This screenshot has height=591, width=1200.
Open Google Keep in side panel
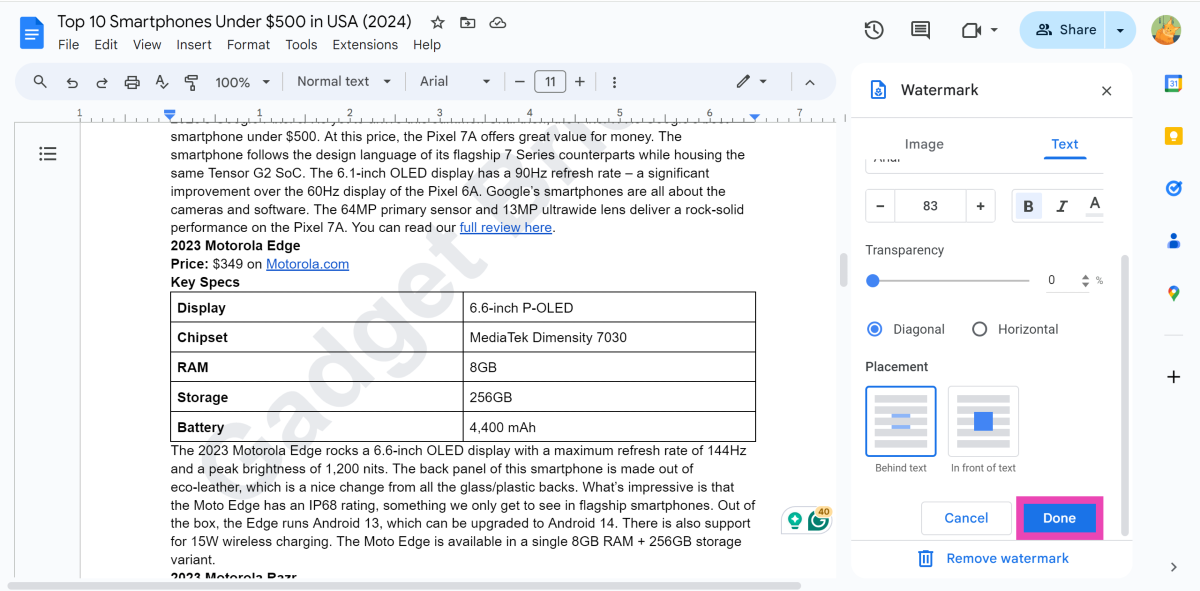point(1174,135)
